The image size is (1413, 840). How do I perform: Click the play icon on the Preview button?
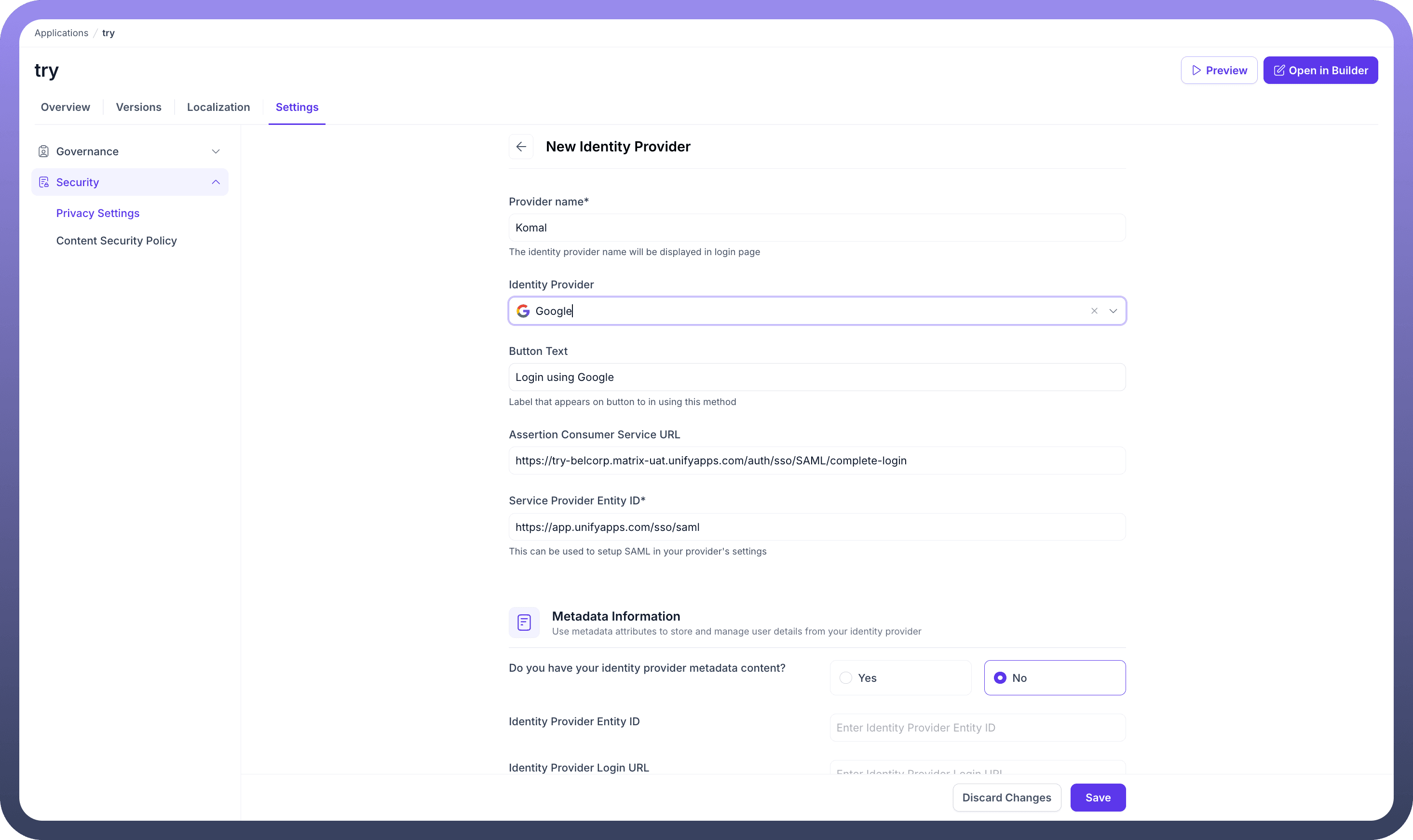point(1196,70)
